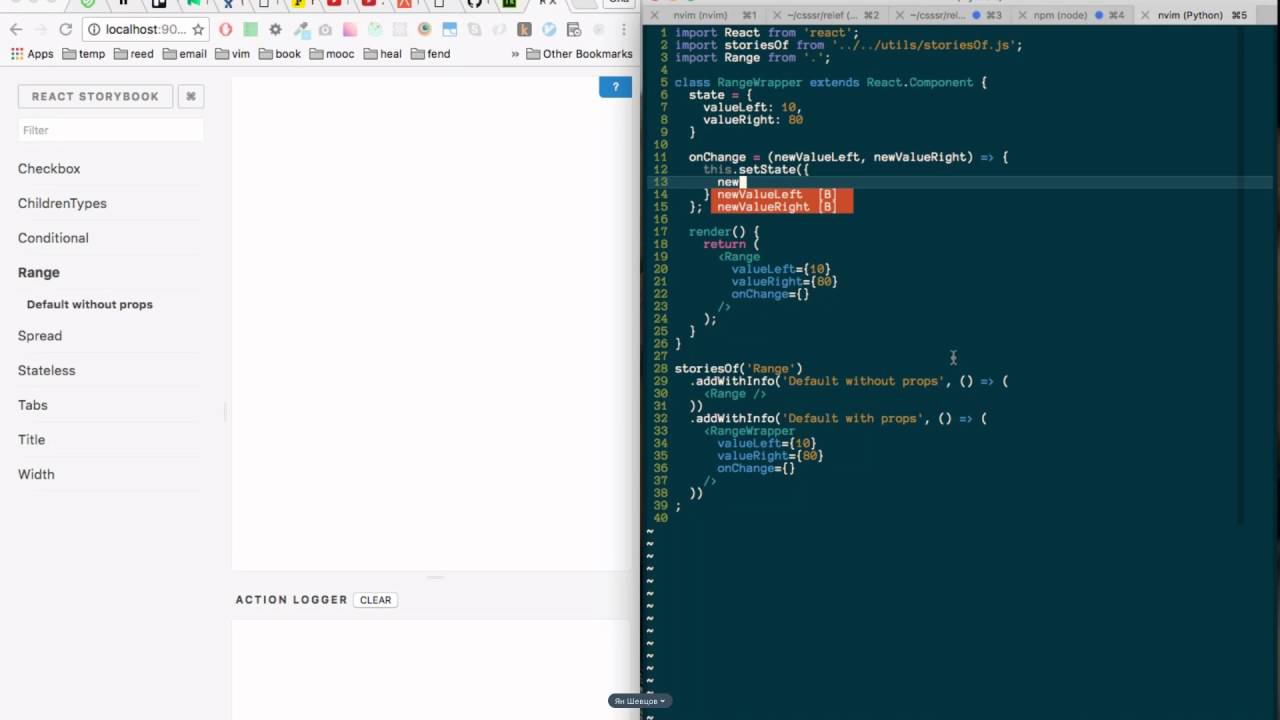
Task: Open Other Bookmarks folder
Action: (579, 54)
